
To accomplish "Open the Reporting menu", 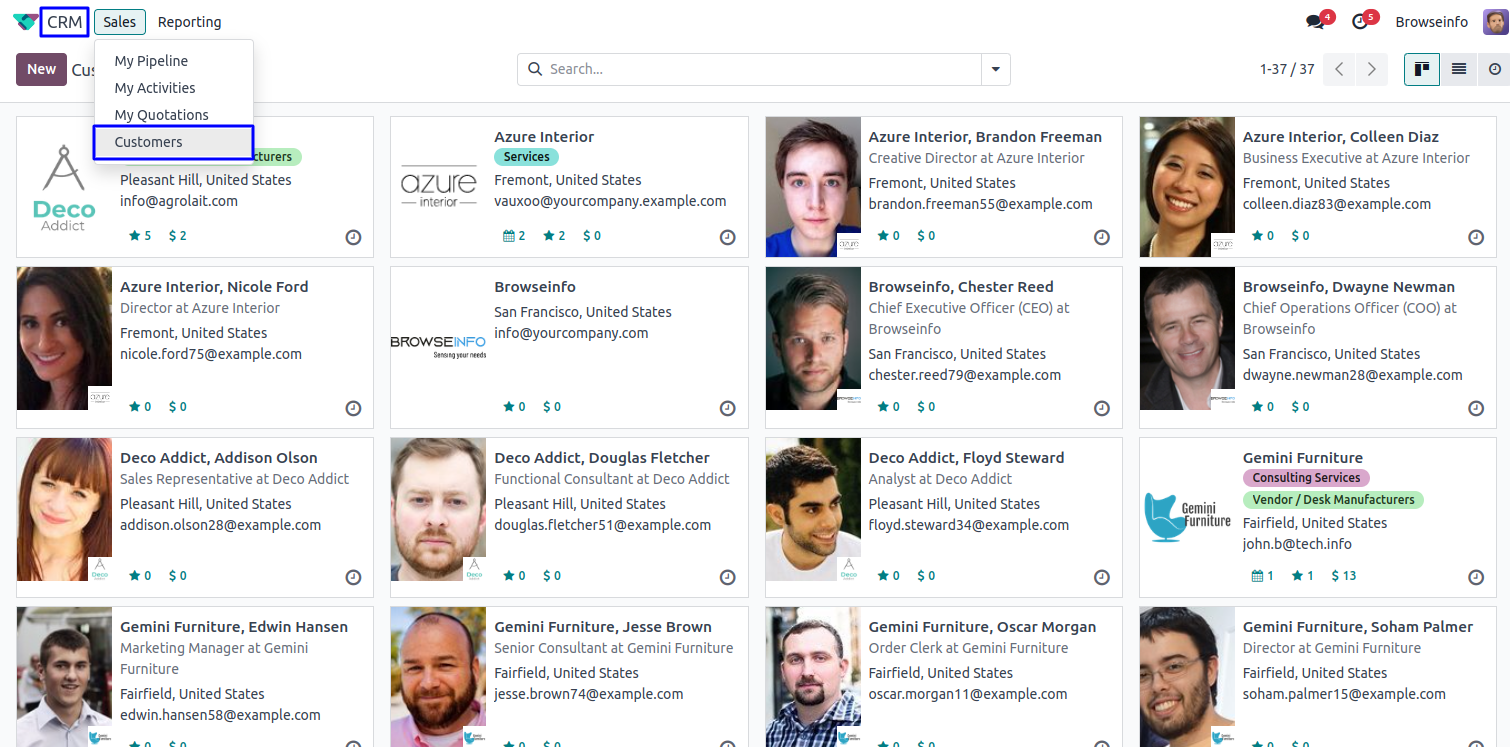I will 189,22.
